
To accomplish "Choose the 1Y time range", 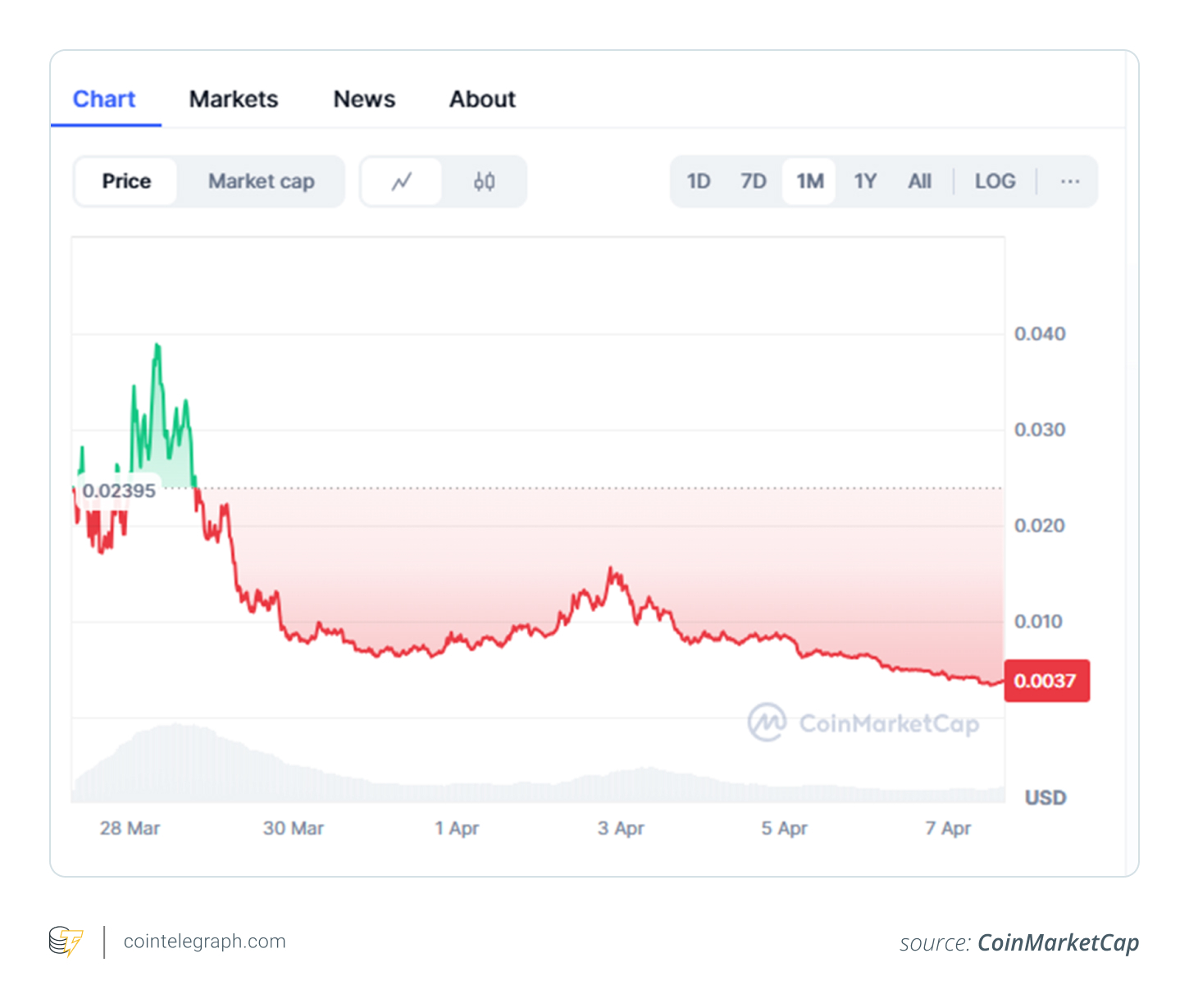I will [865, 181].
